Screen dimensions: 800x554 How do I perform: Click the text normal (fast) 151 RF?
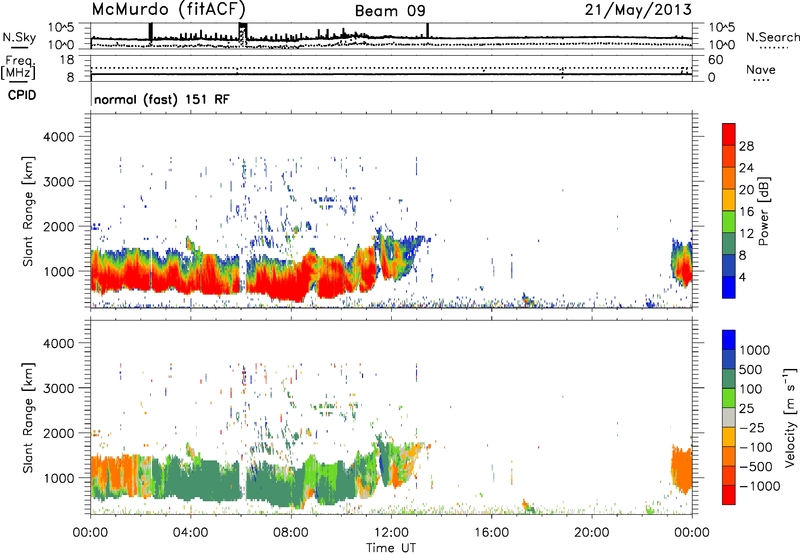click(x=162, y=99)
